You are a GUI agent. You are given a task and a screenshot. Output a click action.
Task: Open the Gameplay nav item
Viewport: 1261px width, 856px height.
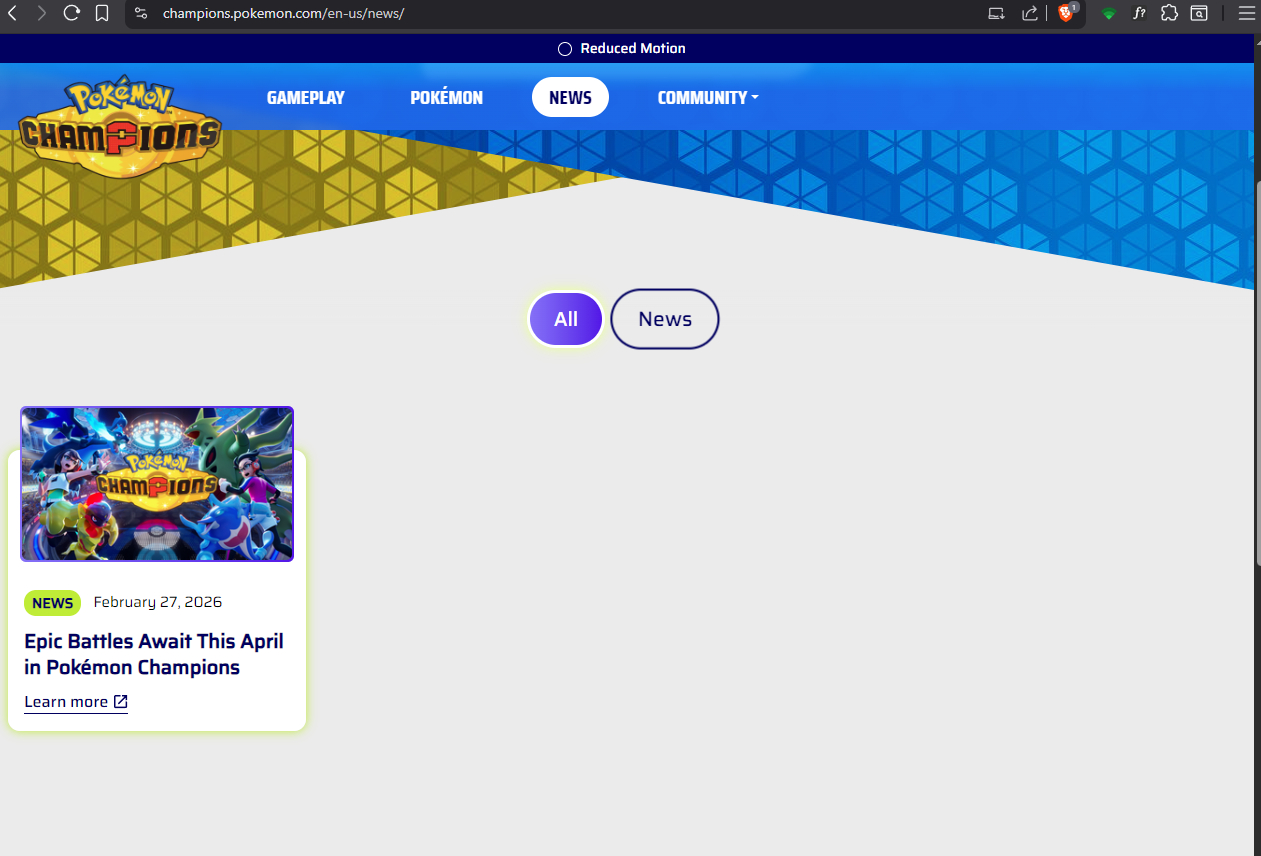point(305,97)
